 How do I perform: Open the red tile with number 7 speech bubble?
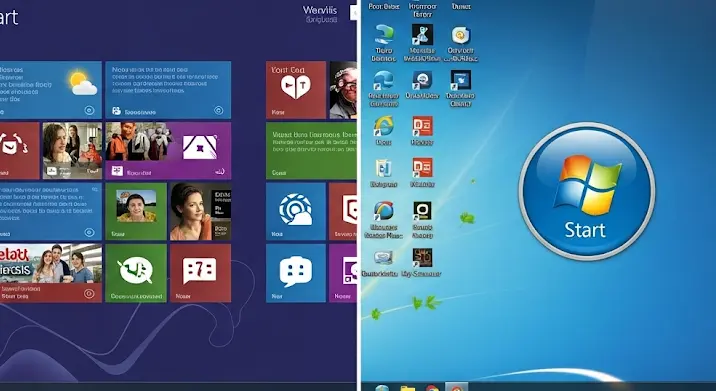coord(200,273)
